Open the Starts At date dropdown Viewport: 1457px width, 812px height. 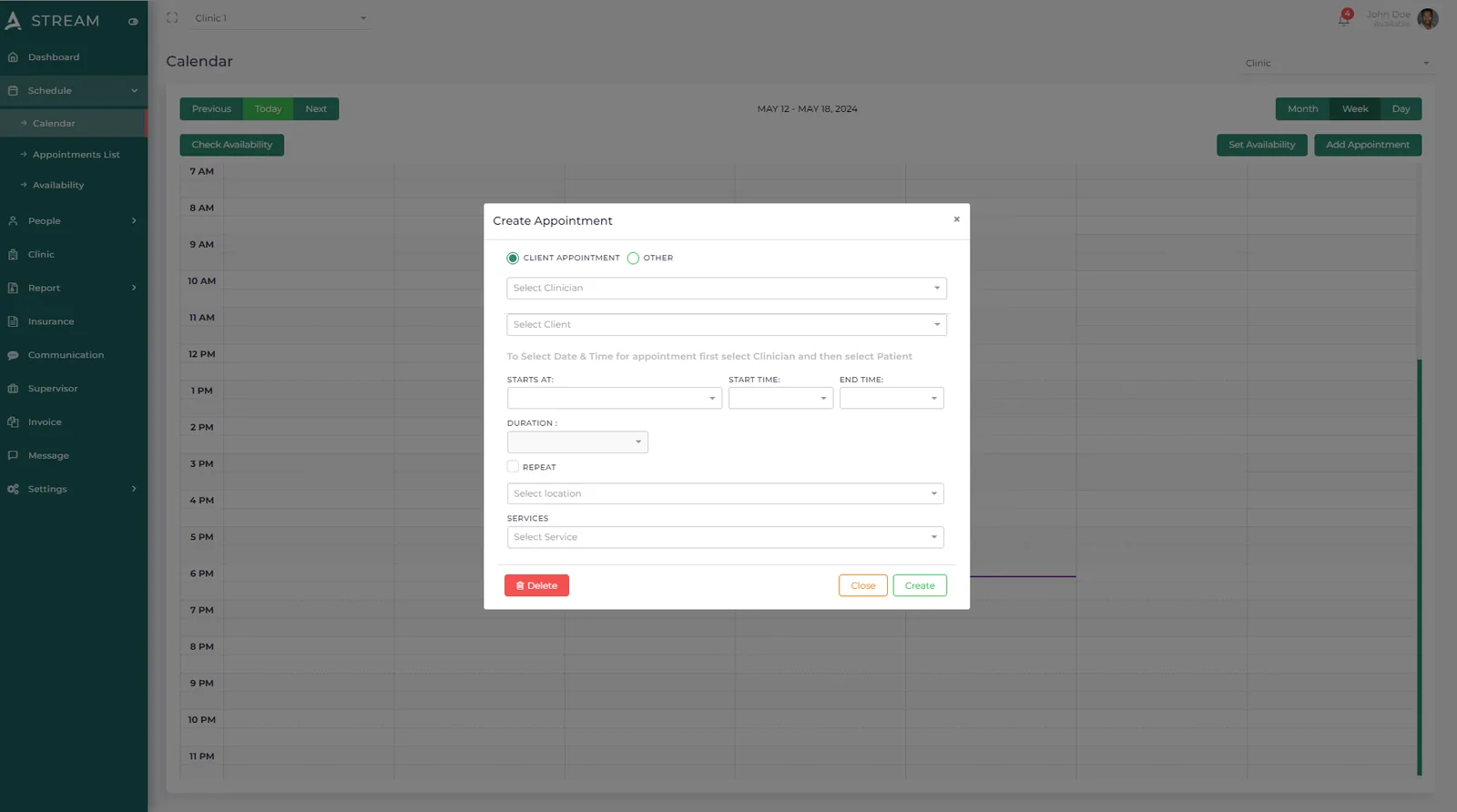click(x=615, y=399)
